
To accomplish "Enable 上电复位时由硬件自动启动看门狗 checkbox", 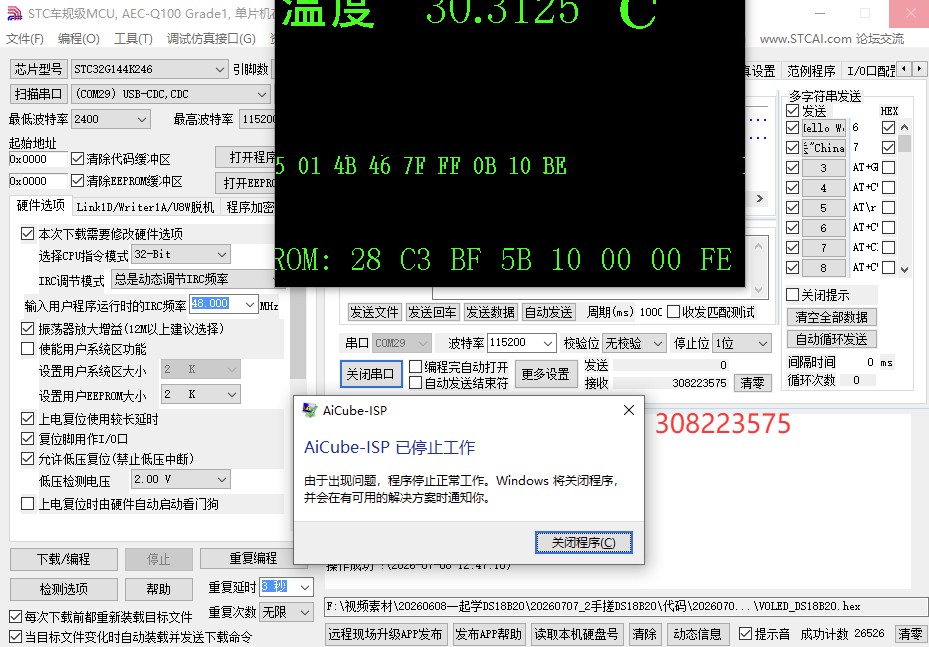I will [x=27, y=504].
